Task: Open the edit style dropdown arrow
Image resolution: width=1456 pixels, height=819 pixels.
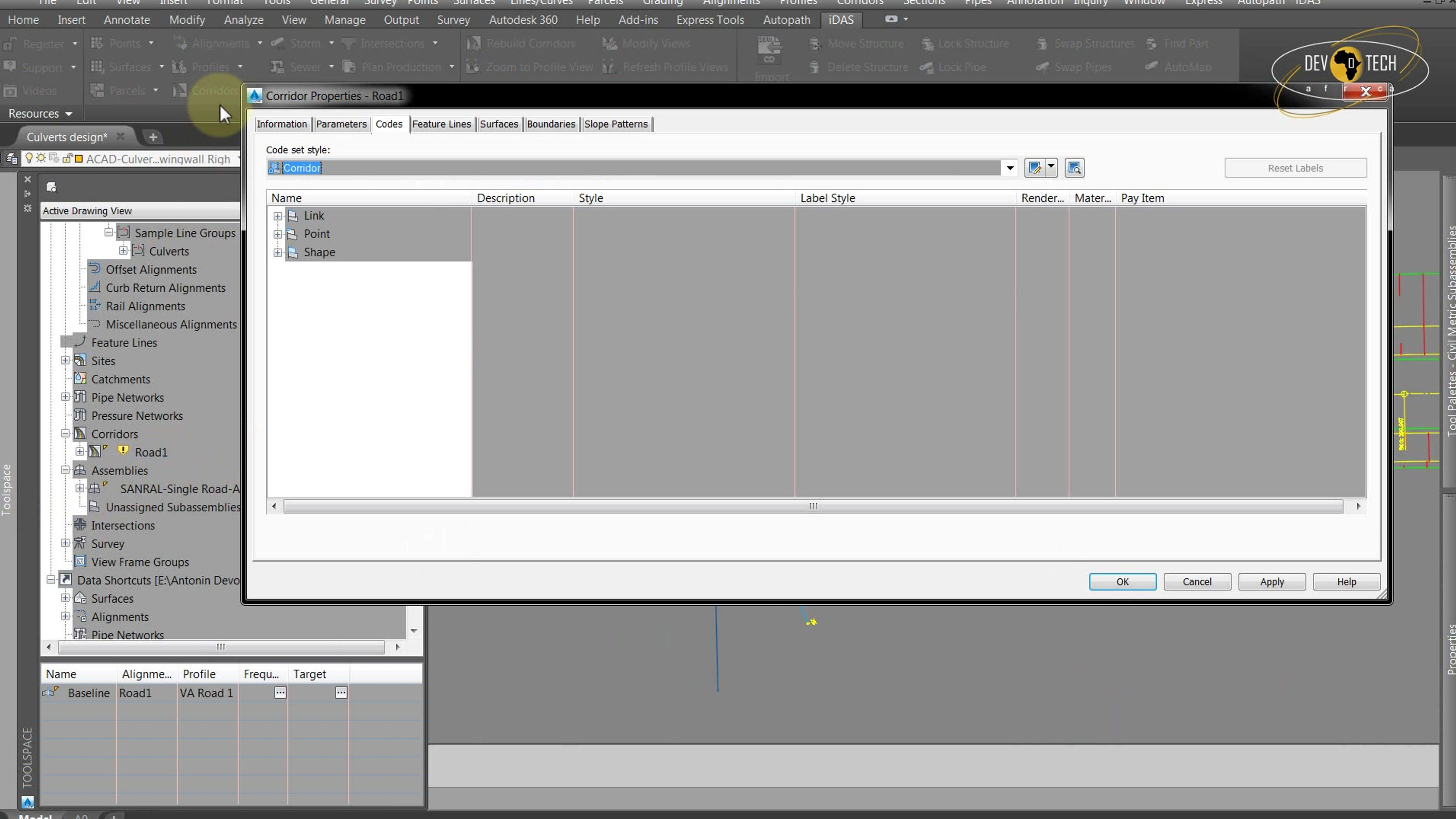Action: (x=1051, y=167)
